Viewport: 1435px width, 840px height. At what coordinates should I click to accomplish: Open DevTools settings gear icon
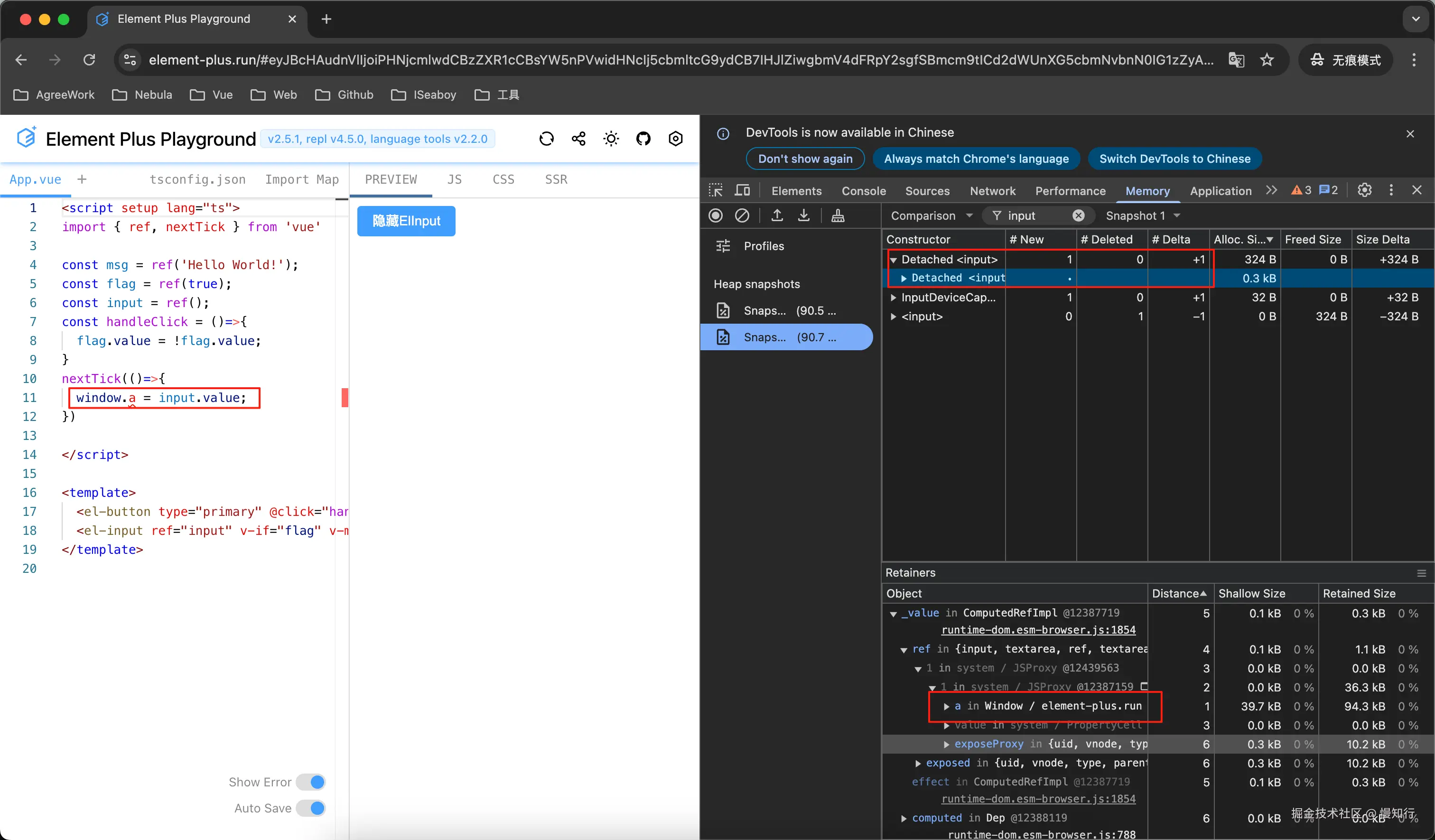(x=1364, y=190)
